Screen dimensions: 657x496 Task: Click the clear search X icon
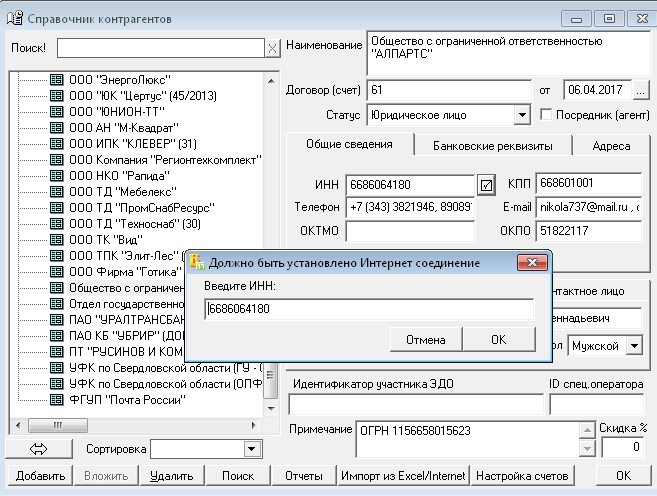pos(272,49)
